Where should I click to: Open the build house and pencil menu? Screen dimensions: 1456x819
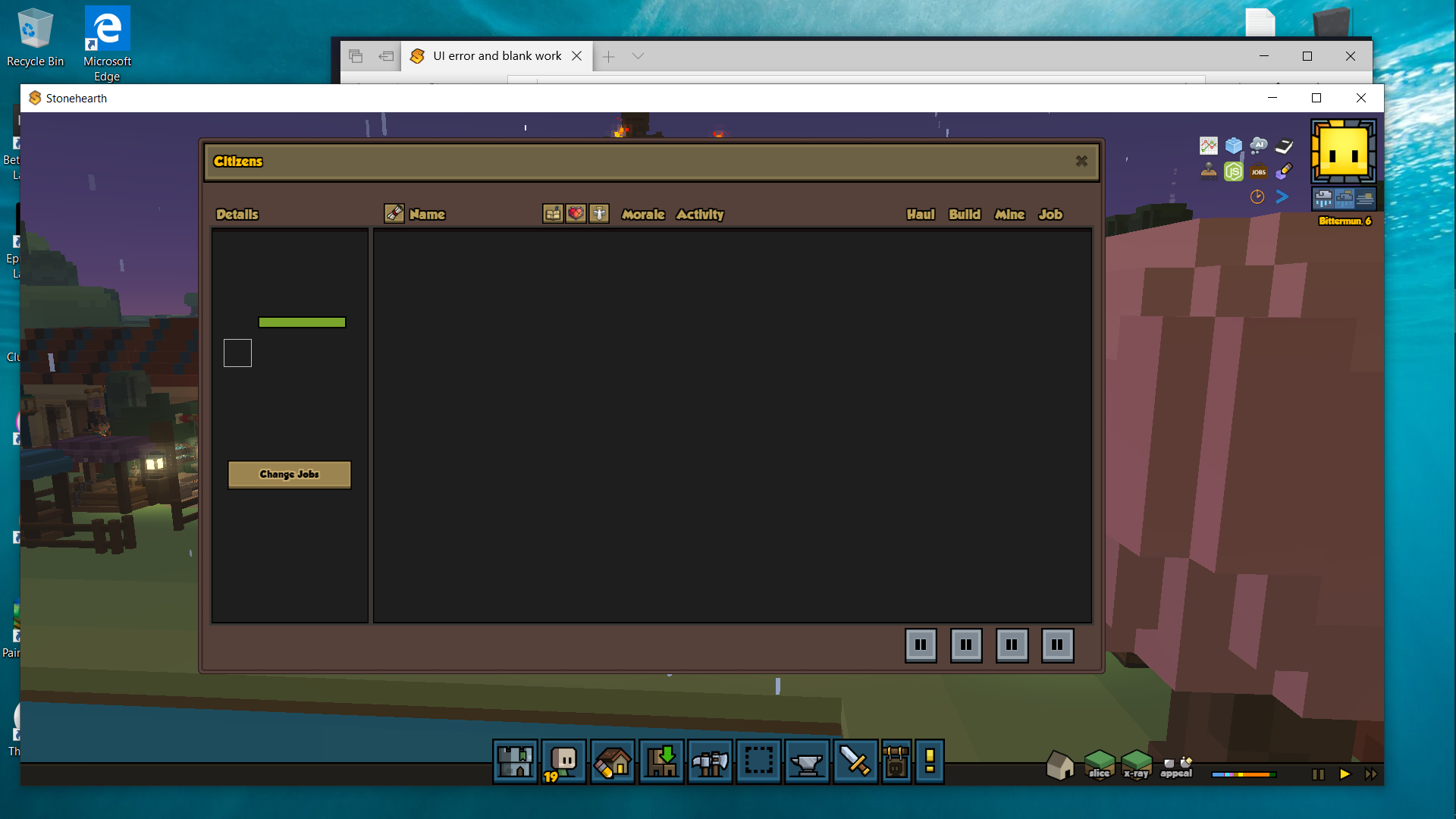(x=612, y=761)
